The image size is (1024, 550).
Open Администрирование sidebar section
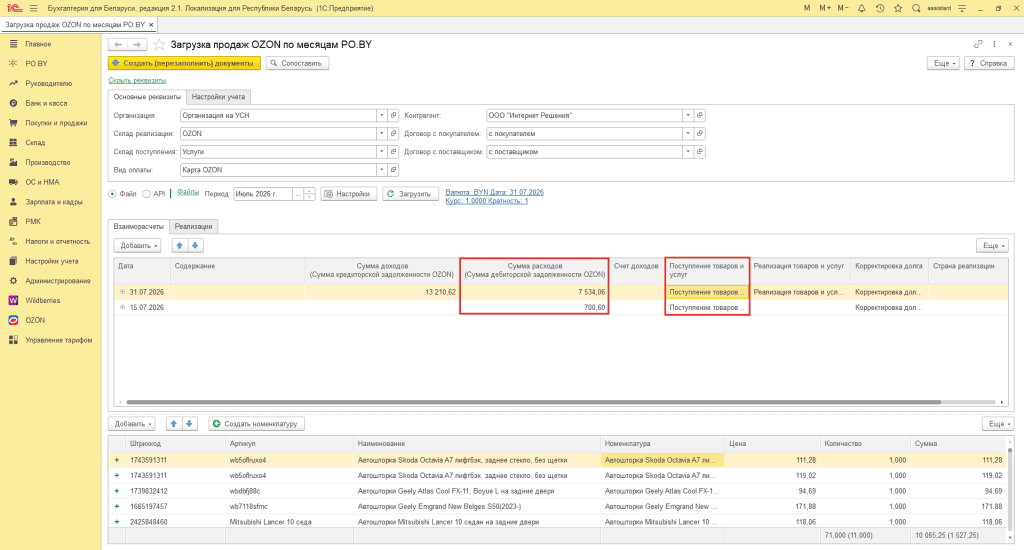tap(57, 281)
